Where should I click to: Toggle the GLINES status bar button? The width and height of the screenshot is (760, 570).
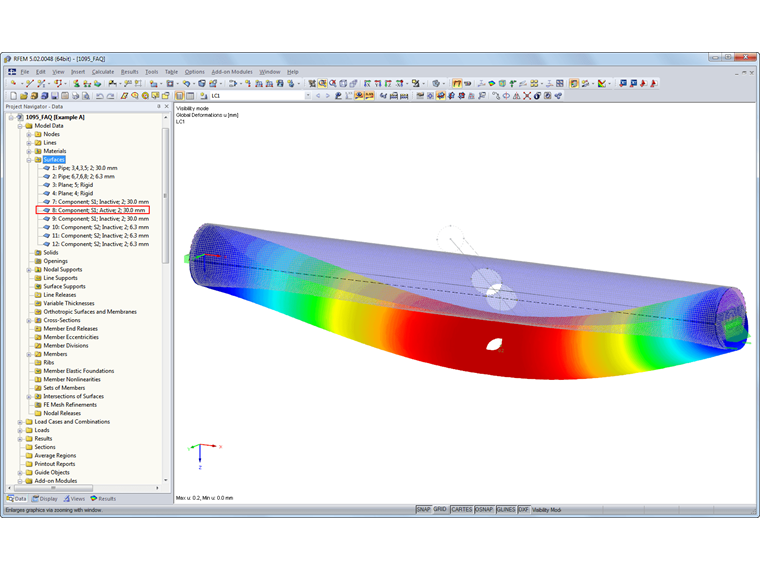[506, 510]
